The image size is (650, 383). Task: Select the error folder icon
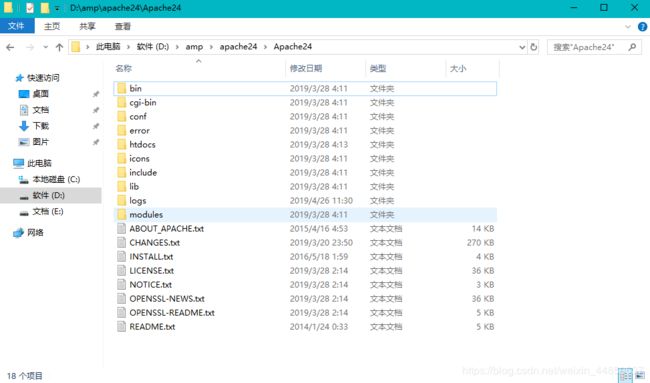point(121,131)
